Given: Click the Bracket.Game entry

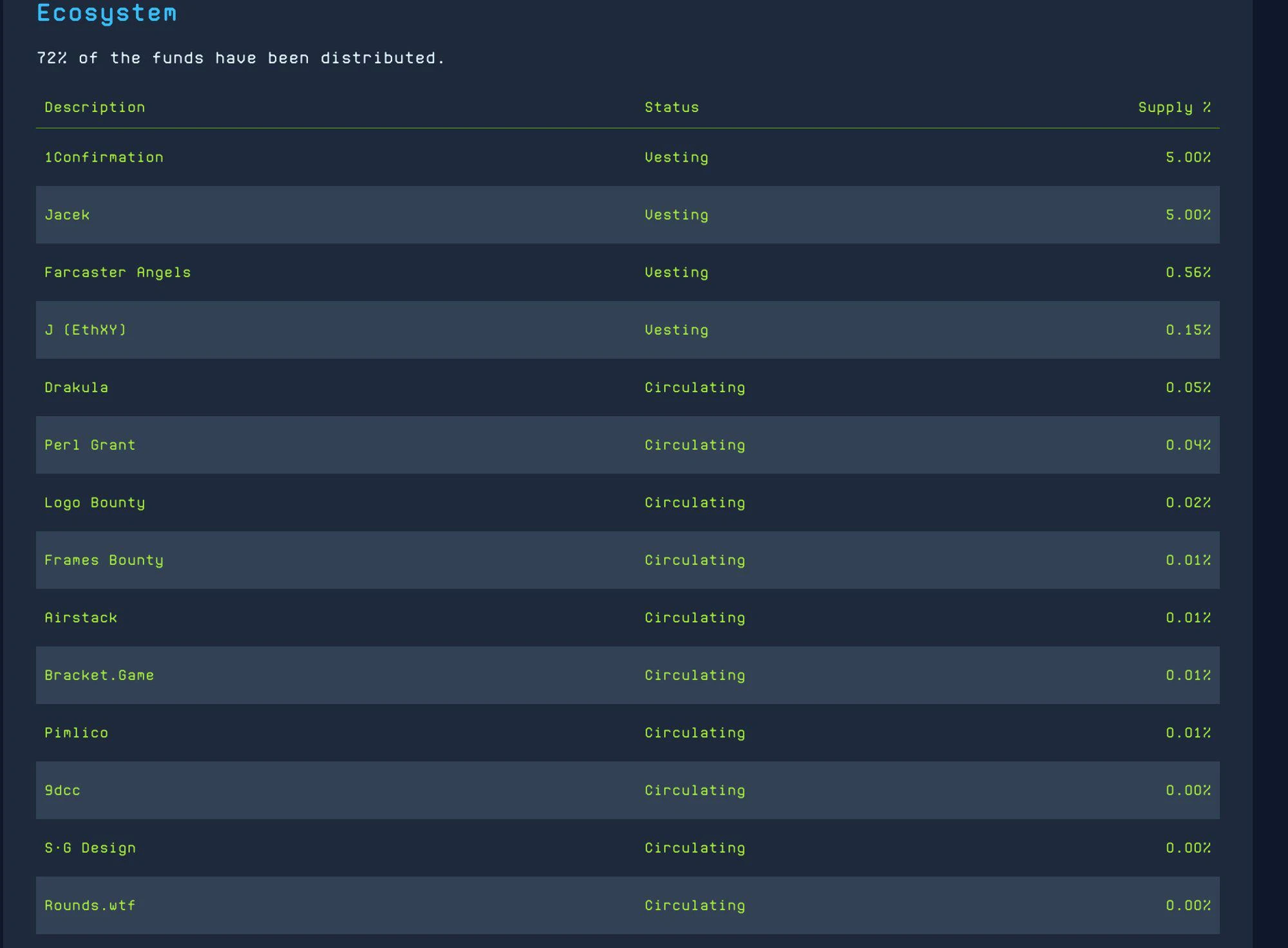Looking at the screenshot, I should (99, 676).
